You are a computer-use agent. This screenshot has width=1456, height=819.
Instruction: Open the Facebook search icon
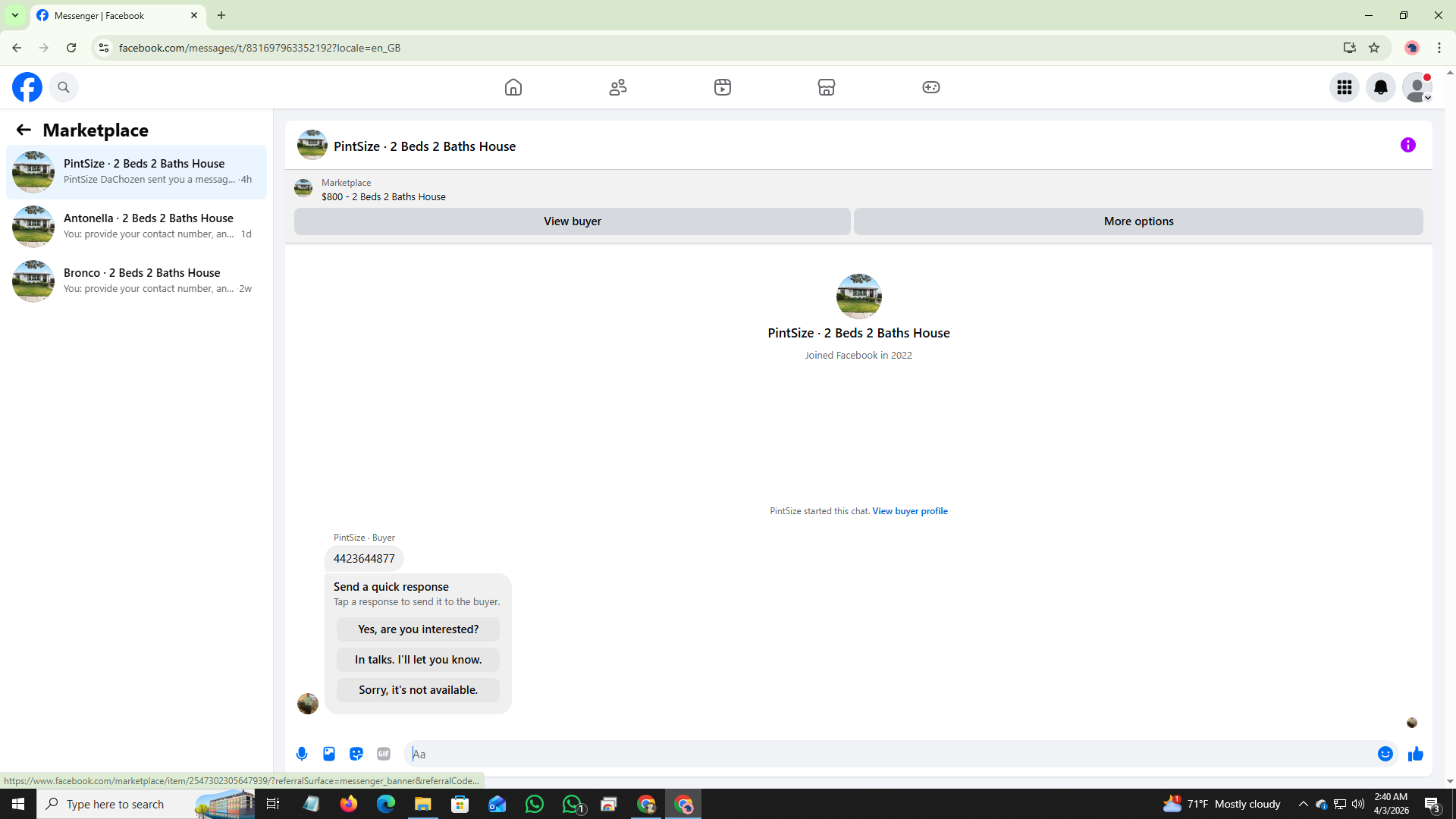(64, 87)
